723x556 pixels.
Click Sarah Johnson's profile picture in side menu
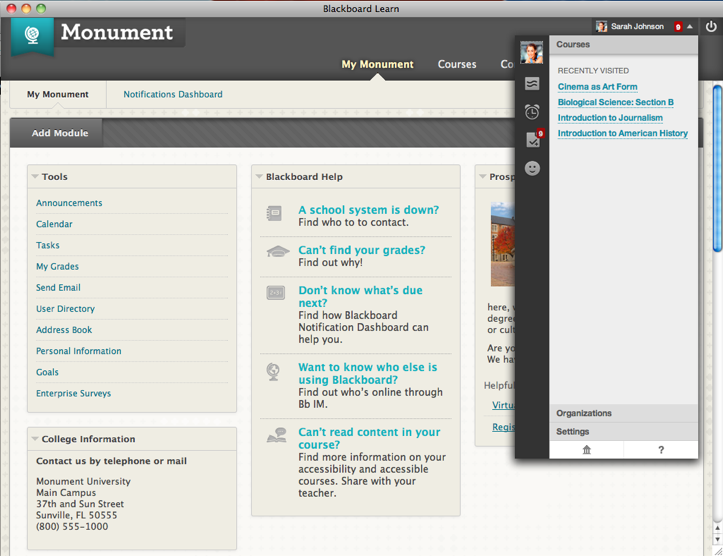[x=531, y=52]
